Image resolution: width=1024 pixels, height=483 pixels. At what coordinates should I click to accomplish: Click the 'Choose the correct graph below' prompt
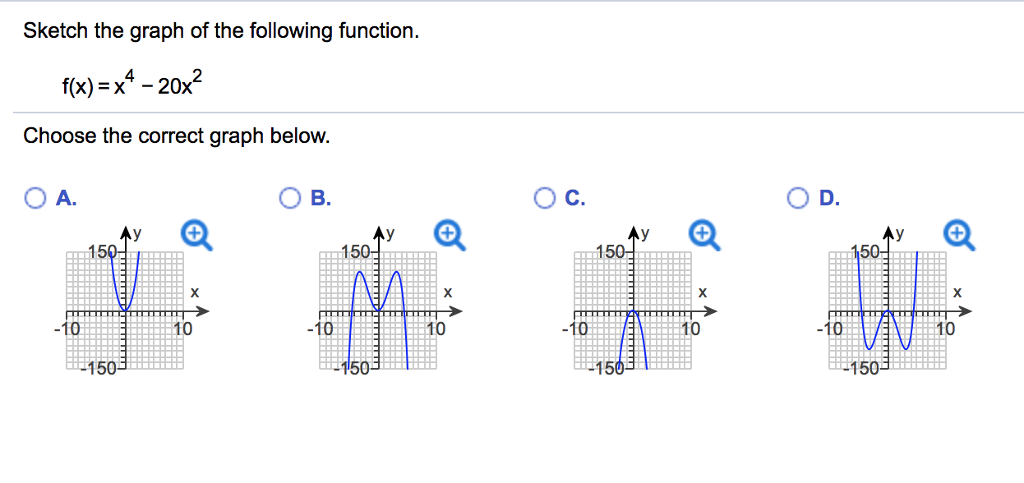(176, 136)
